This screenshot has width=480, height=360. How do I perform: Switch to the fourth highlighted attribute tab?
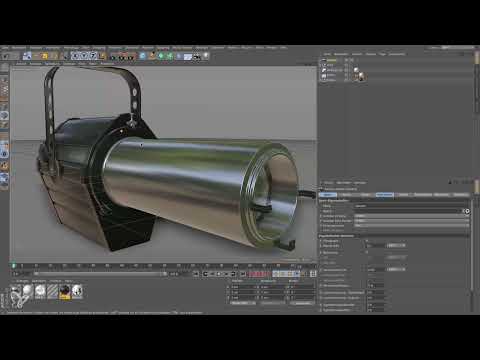pos(384,195)
